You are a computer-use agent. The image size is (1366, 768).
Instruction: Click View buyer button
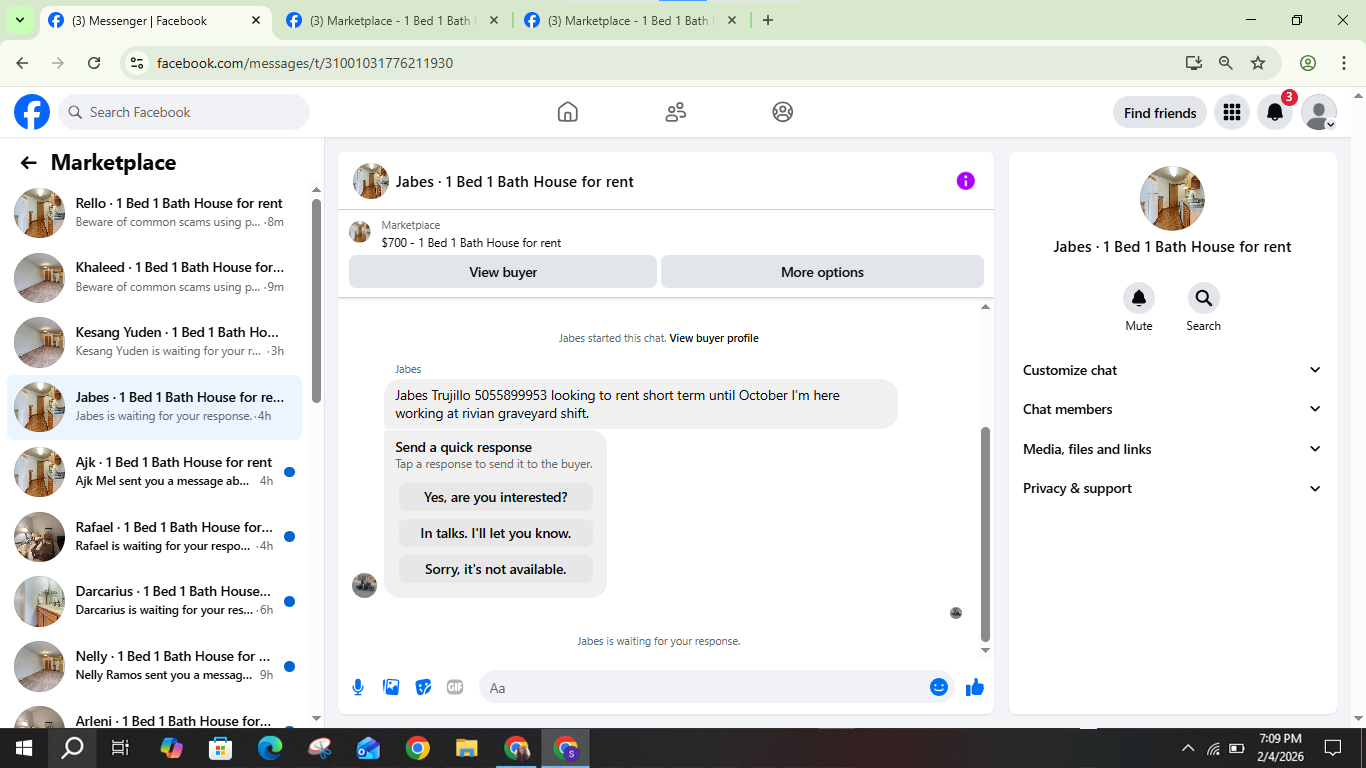[x=503, y=272]
